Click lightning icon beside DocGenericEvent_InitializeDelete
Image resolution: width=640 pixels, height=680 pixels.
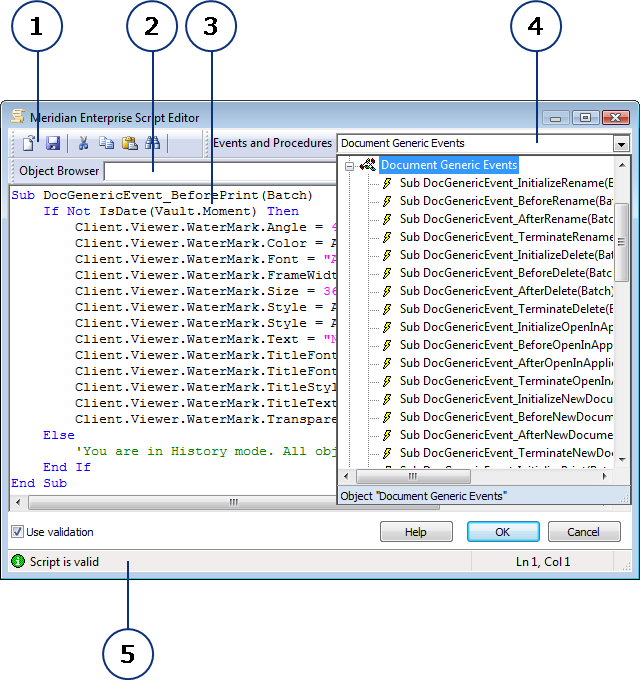pos(387,255)
